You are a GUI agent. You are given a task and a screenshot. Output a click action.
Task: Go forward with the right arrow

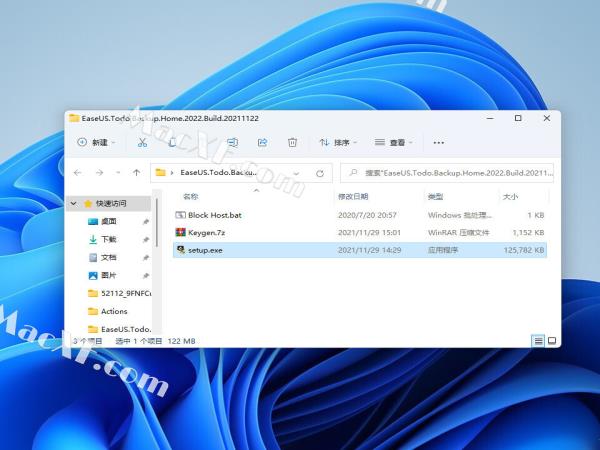coord(99,173)
